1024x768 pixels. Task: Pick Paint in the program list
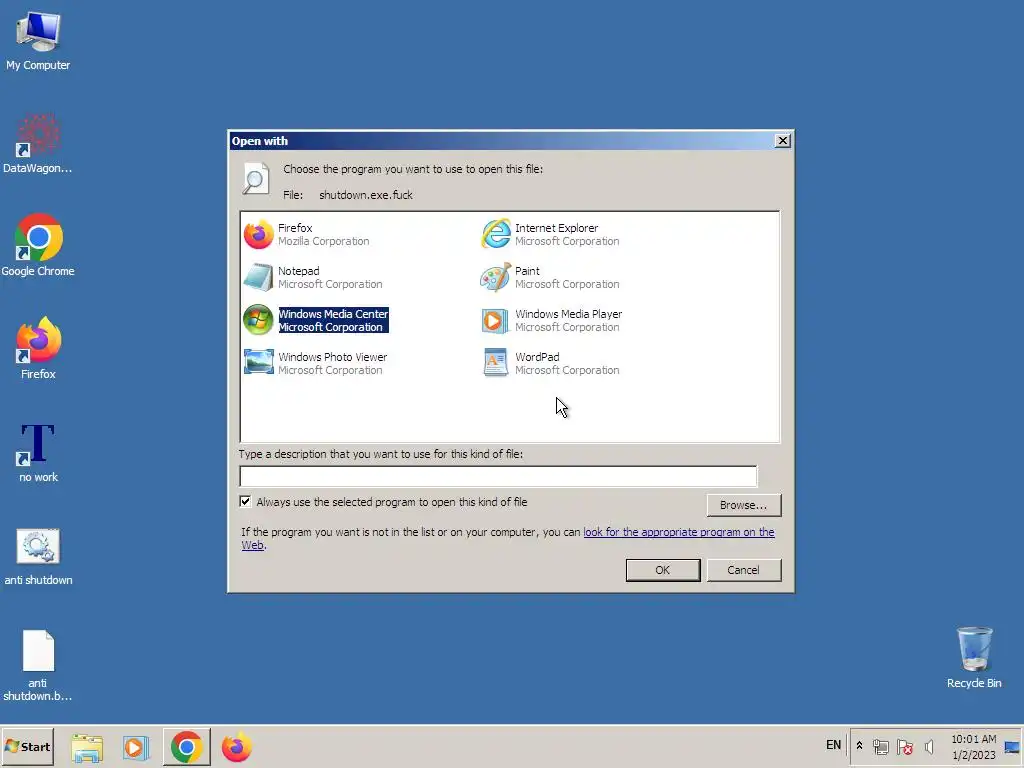pyautogui.click(x=551, y=278)
